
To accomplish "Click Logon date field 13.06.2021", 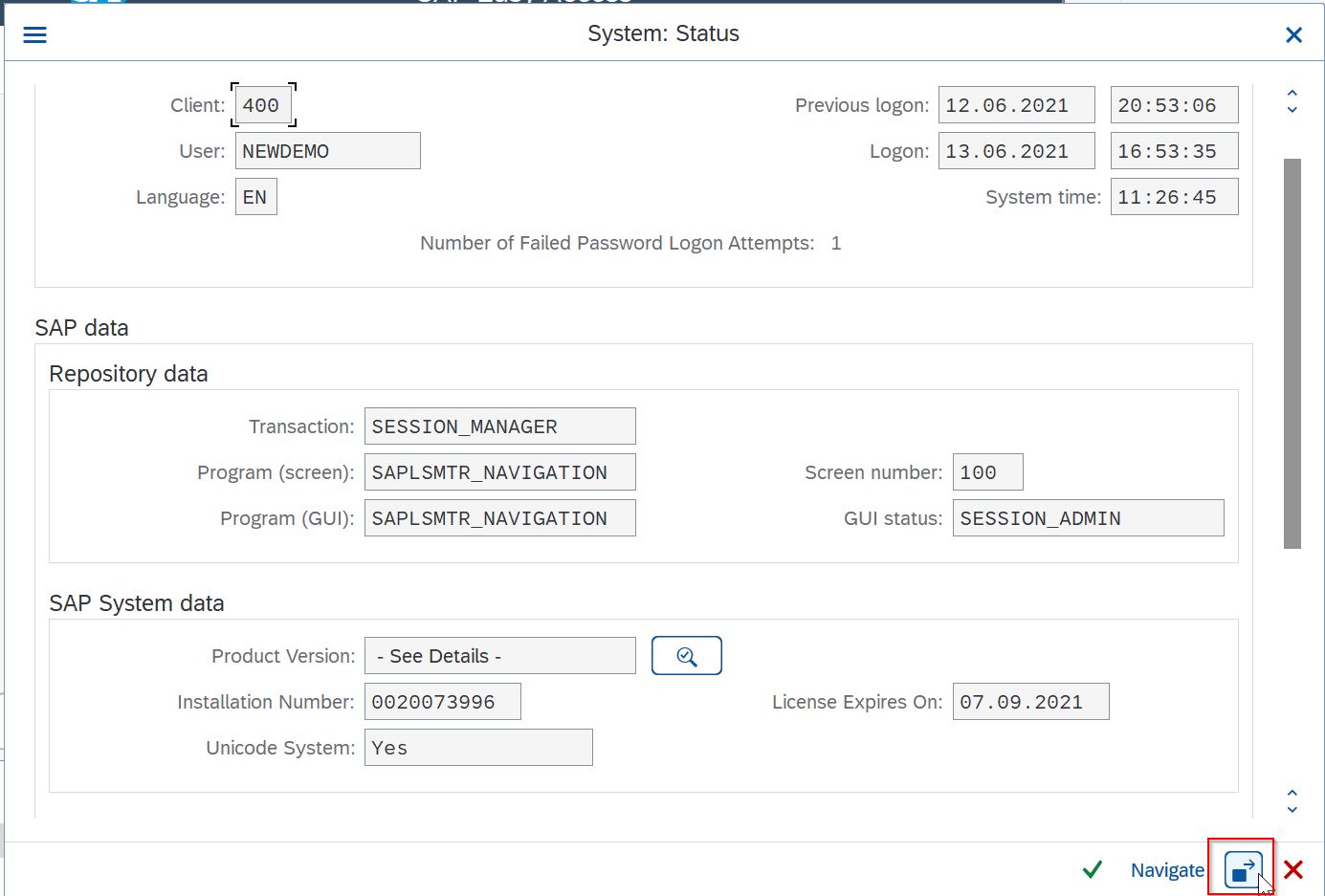I will (x=1016, y=151).
